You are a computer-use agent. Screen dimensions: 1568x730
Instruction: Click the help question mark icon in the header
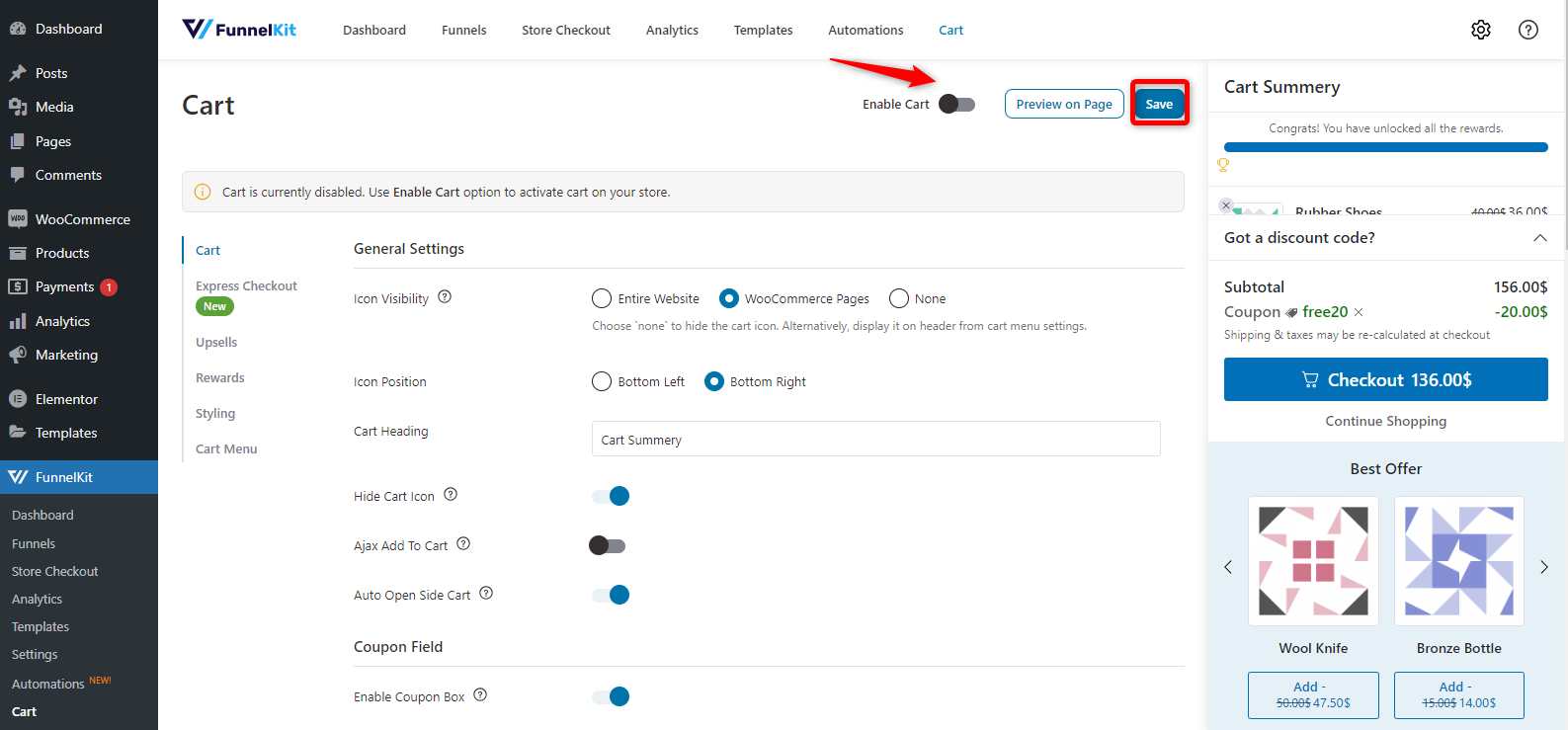[1527, 30]
